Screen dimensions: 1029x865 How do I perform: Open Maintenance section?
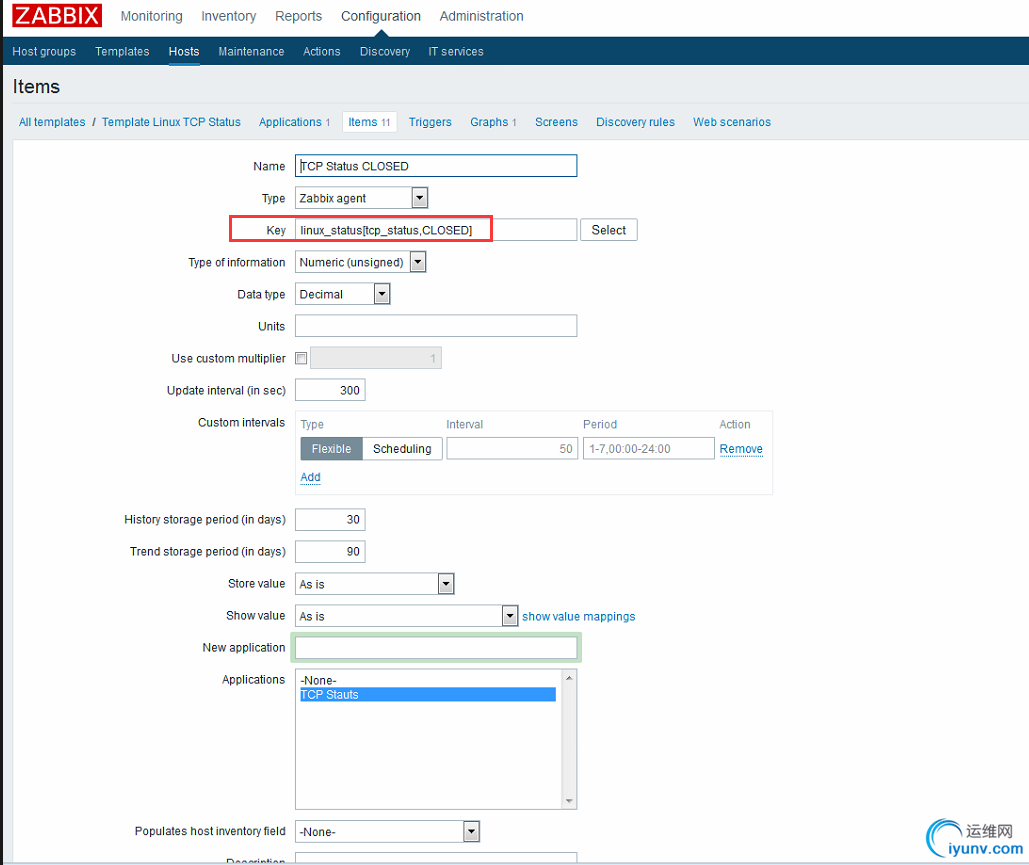point(251,51)
